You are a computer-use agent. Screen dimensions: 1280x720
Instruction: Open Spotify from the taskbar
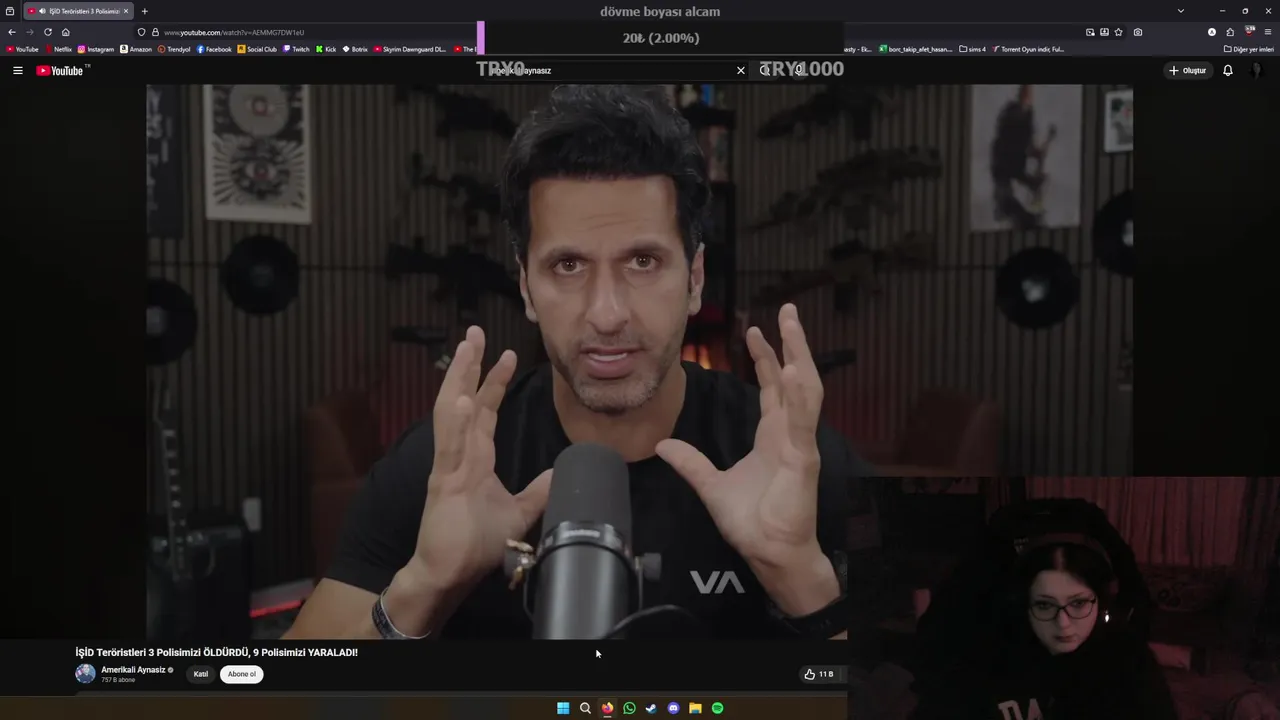(x=717, y=708)
